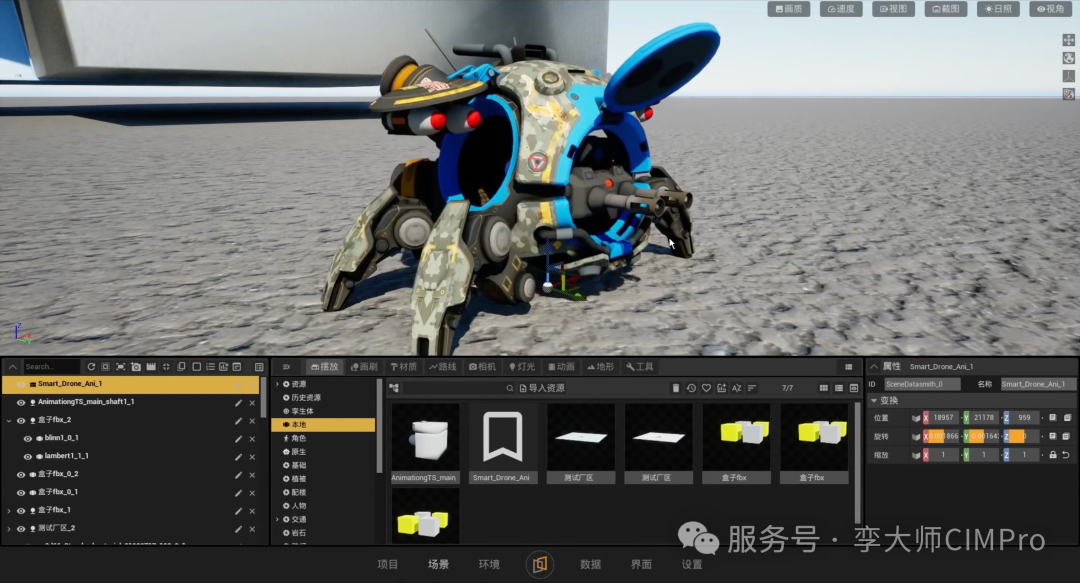Expand the 测试厂区_2 tree node
Viewport: 1080px width, 583px height.
(x=9, y=529)
